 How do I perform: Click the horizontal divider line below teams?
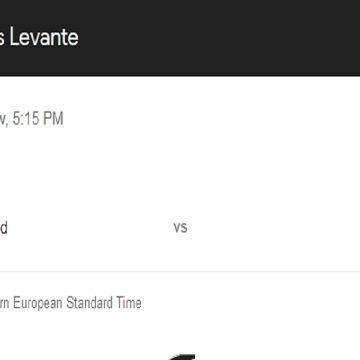(180, 271)
